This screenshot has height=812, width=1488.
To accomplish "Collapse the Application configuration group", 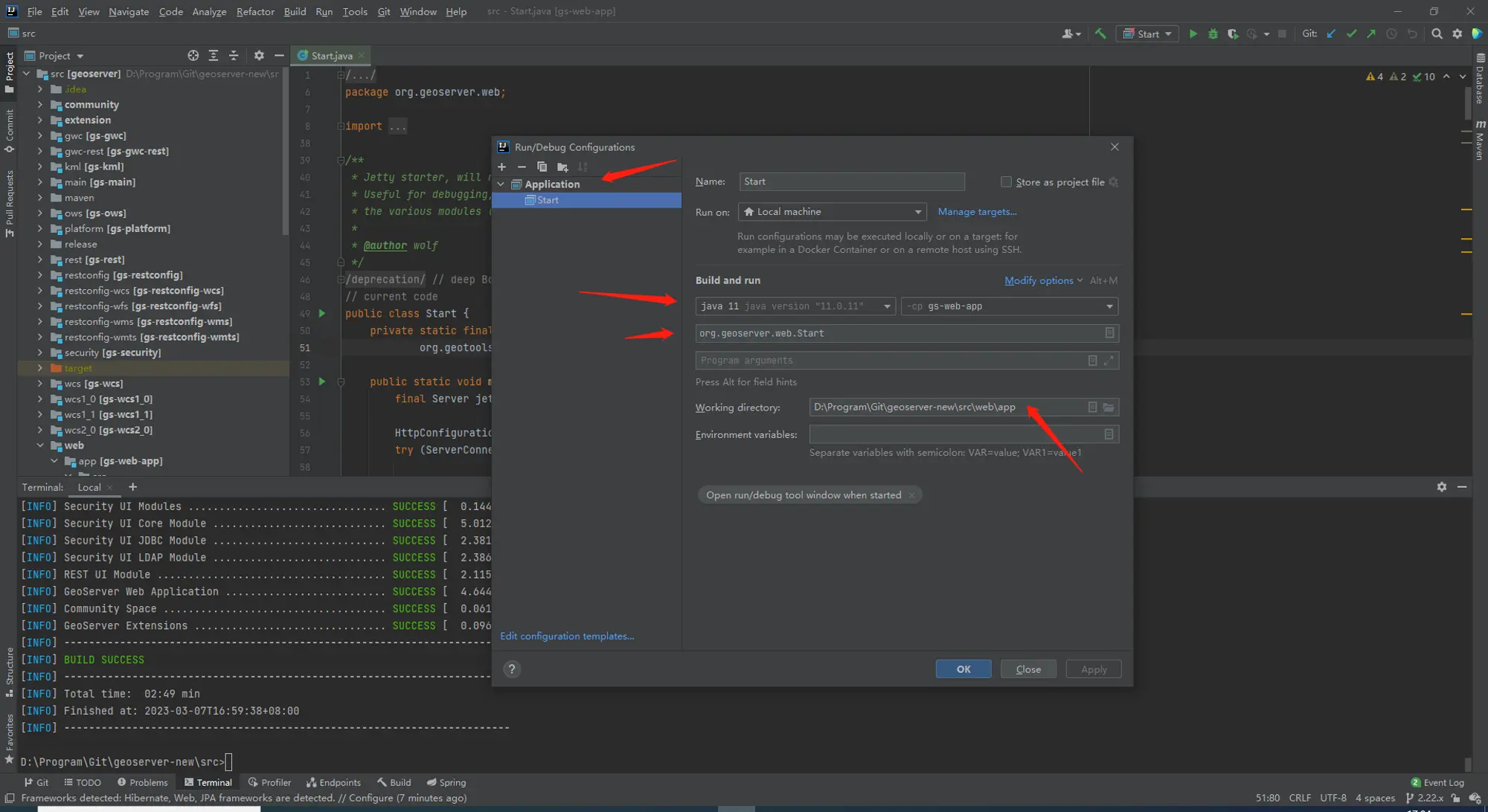I will tap(501, 184).
